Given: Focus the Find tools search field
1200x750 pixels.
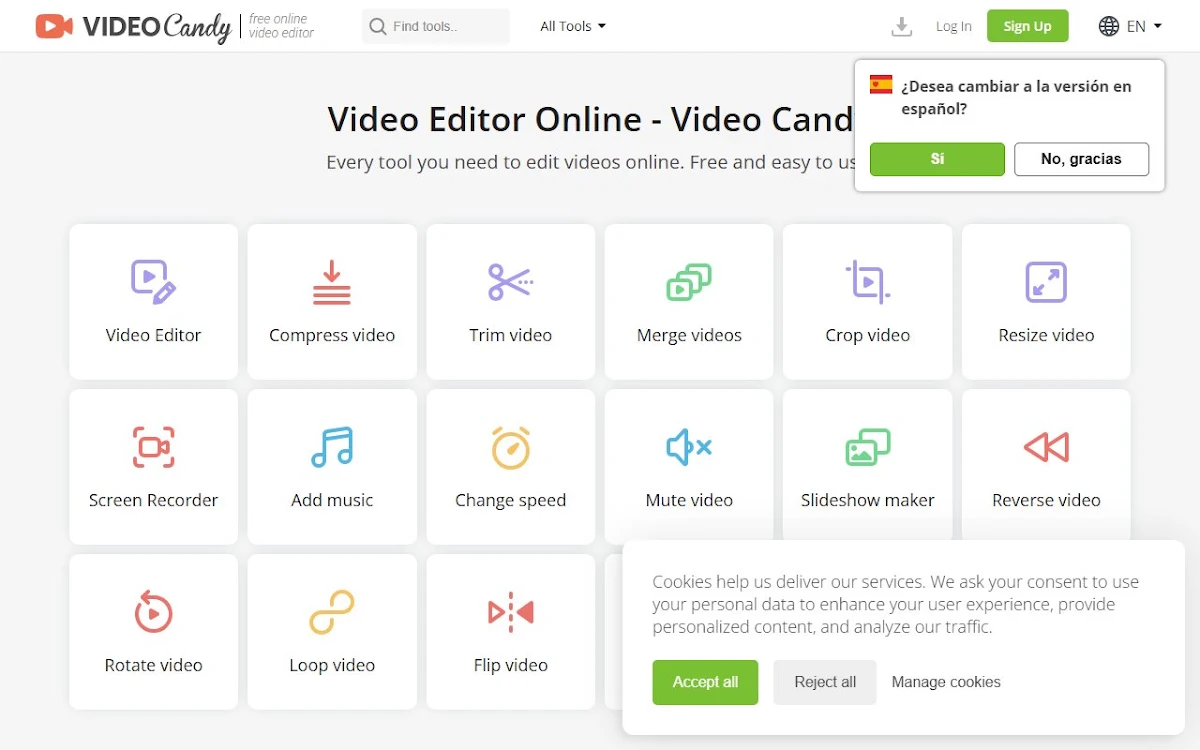Looking at the screenshot, I should coord(436,27).
